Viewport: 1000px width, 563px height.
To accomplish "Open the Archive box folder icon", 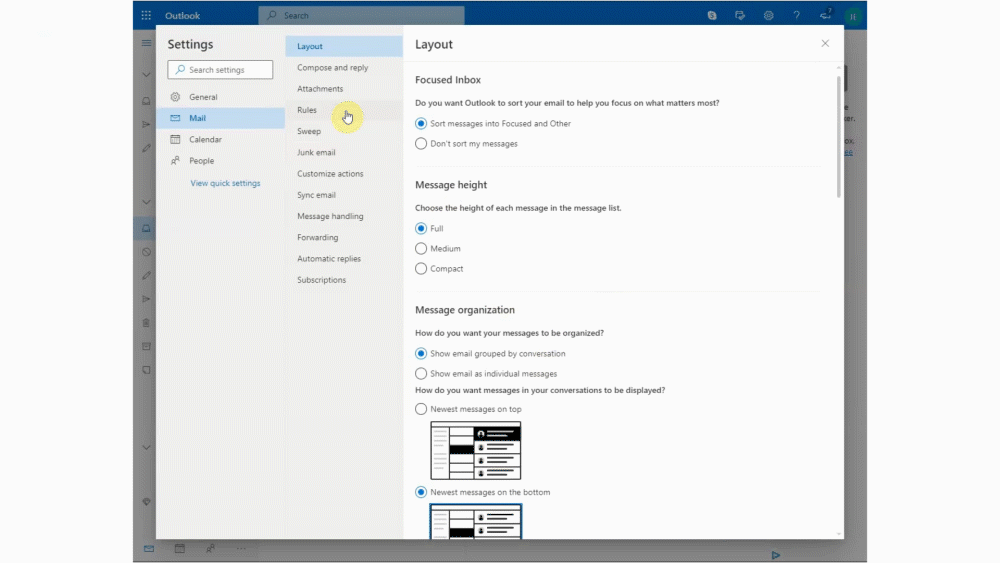I will tap(146, 346).
